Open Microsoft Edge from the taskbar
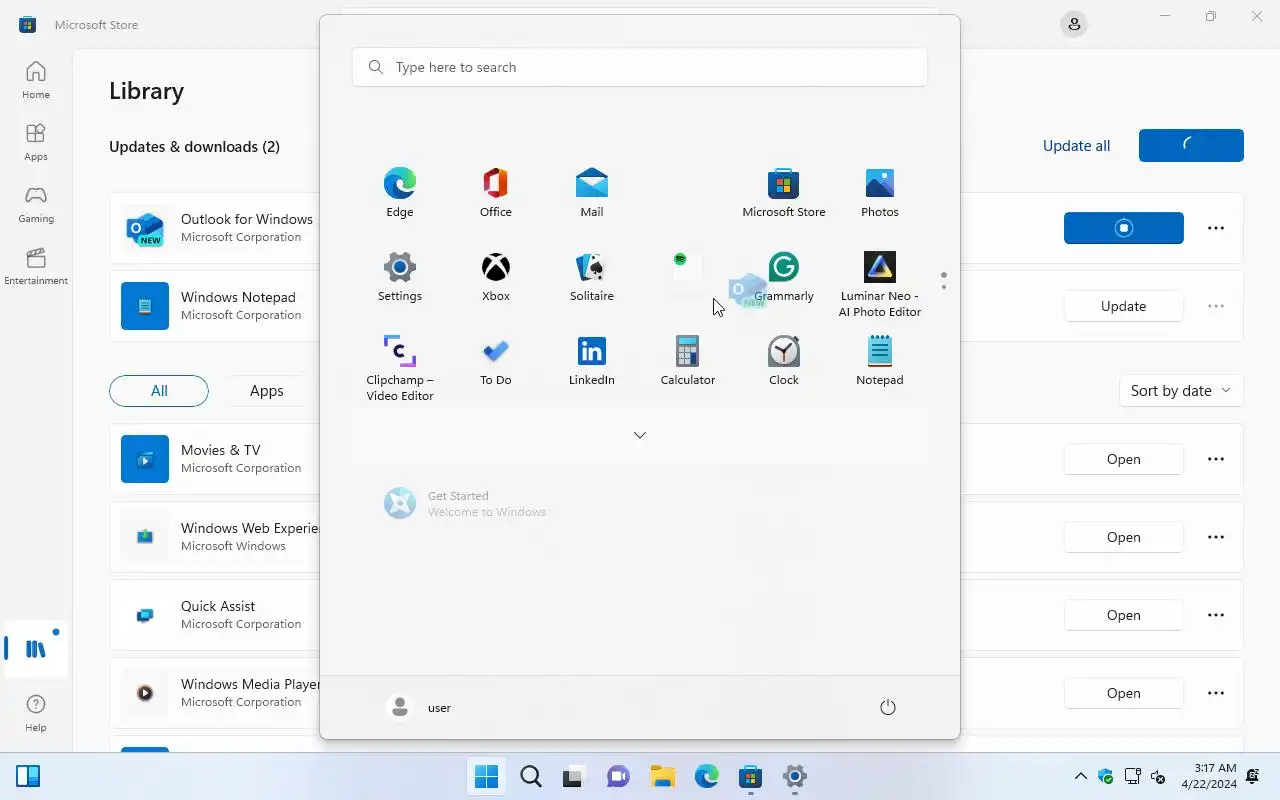The image size is (1280, 800). tap(707, 776)
